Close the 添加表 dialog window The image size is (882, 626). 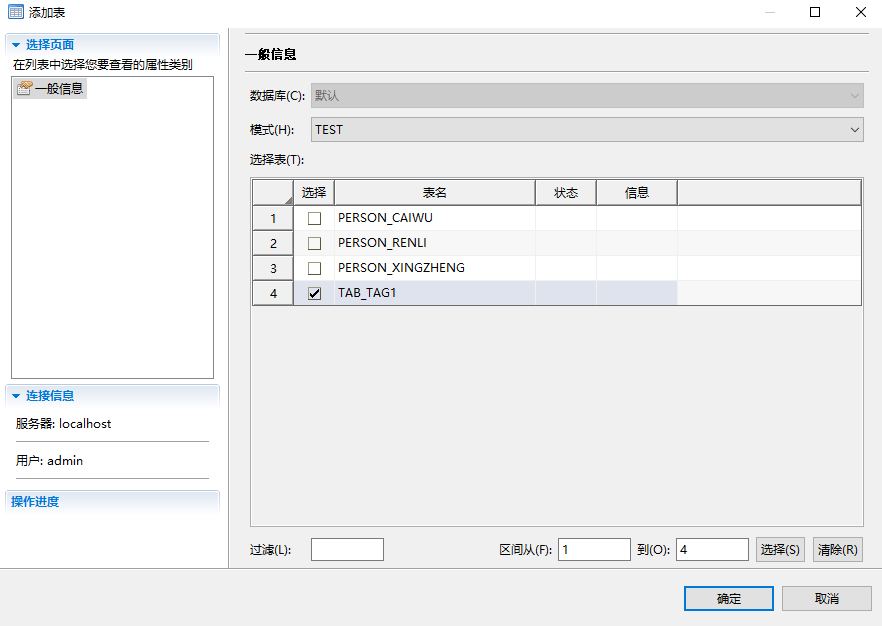(x=861, y=12)
